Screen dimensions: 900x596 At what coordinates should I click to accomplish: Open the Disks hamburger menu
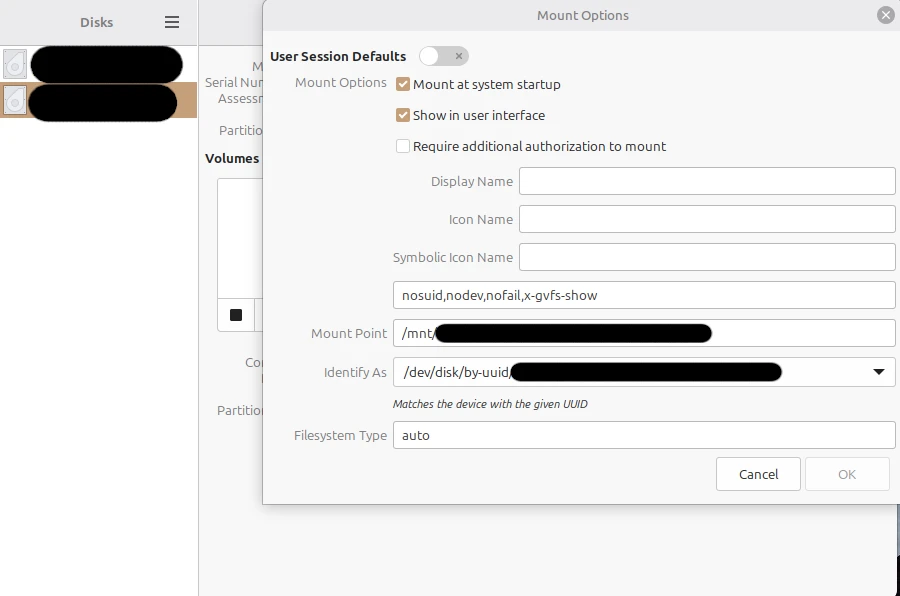(172, 22)
